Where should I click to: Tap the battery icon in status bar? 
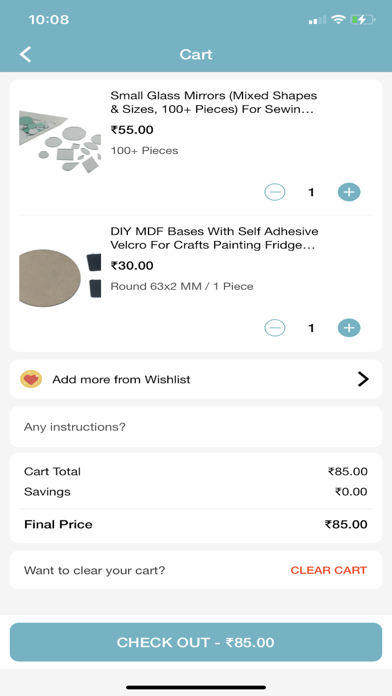pyautogui.click(x=363, y=20)
